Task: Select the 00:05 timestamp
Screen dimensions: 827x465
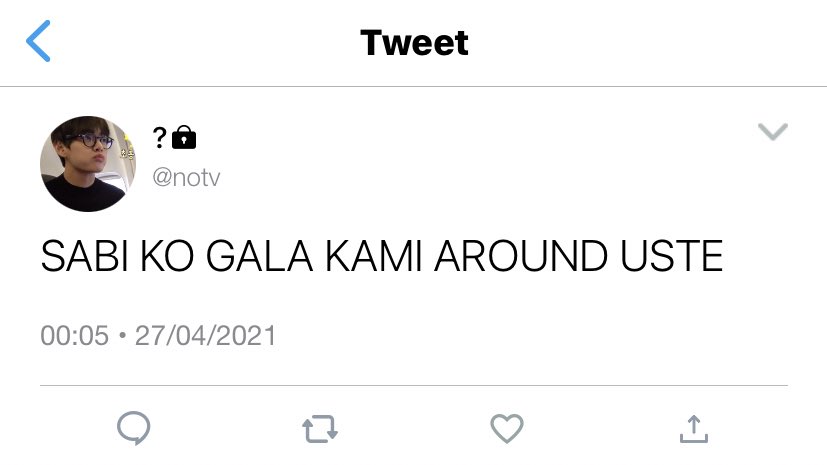Action: pos(74,336)
